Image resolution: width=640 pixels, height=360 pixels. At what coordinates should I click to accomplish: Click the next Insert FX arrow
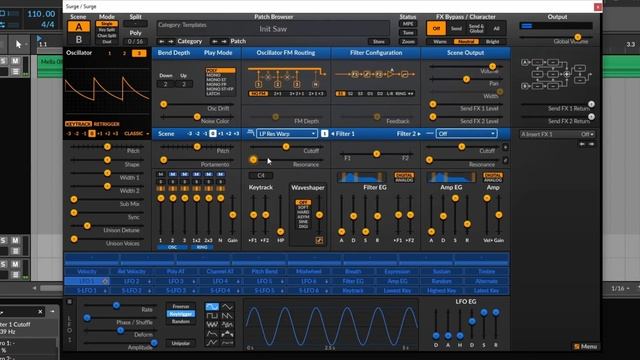(x=591, y=144)
